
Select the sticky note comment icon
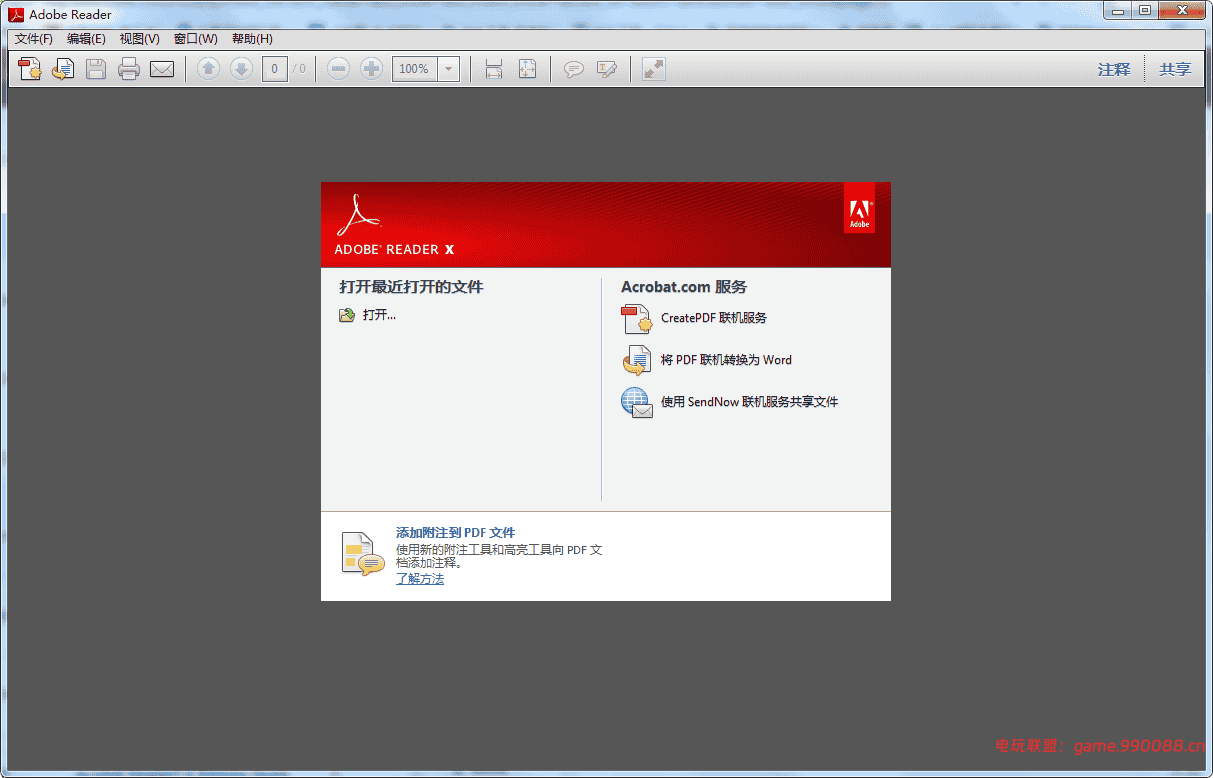point(573,68)
